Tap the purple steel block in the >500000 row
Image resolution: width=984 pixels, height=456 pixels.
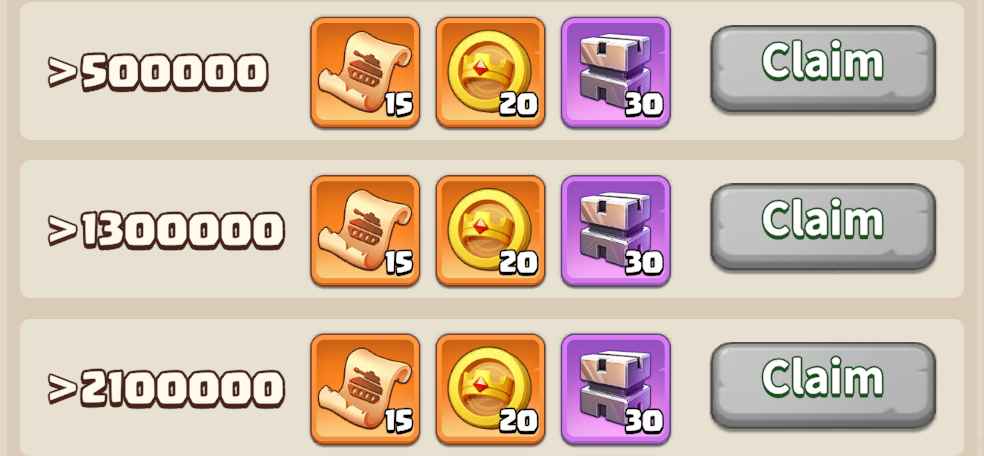pyautogui.click(x=616, y=73)
